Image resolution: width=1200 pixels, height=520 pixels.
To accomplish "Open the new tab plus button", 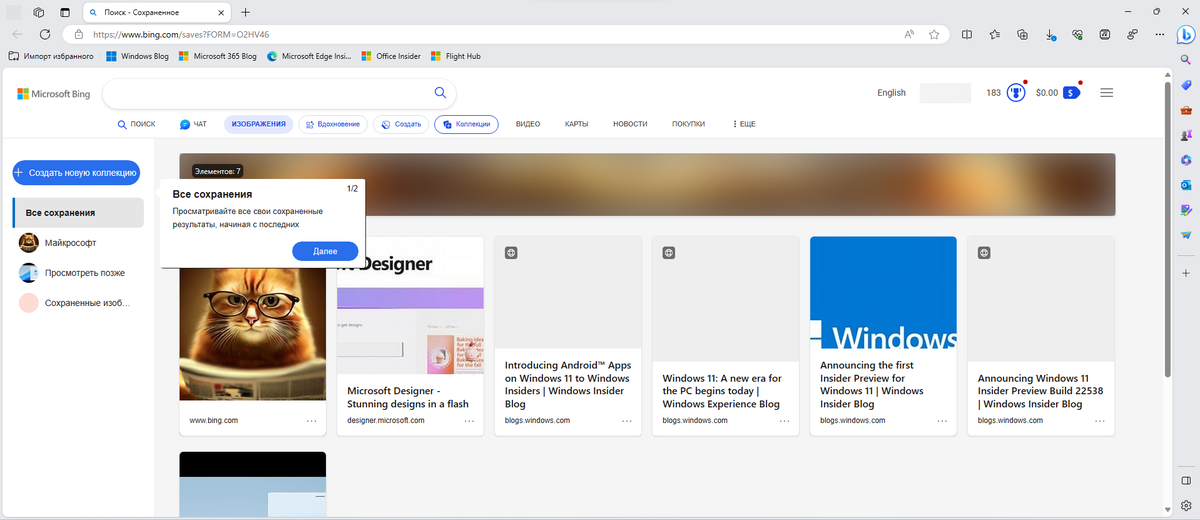I will (246, 12).
